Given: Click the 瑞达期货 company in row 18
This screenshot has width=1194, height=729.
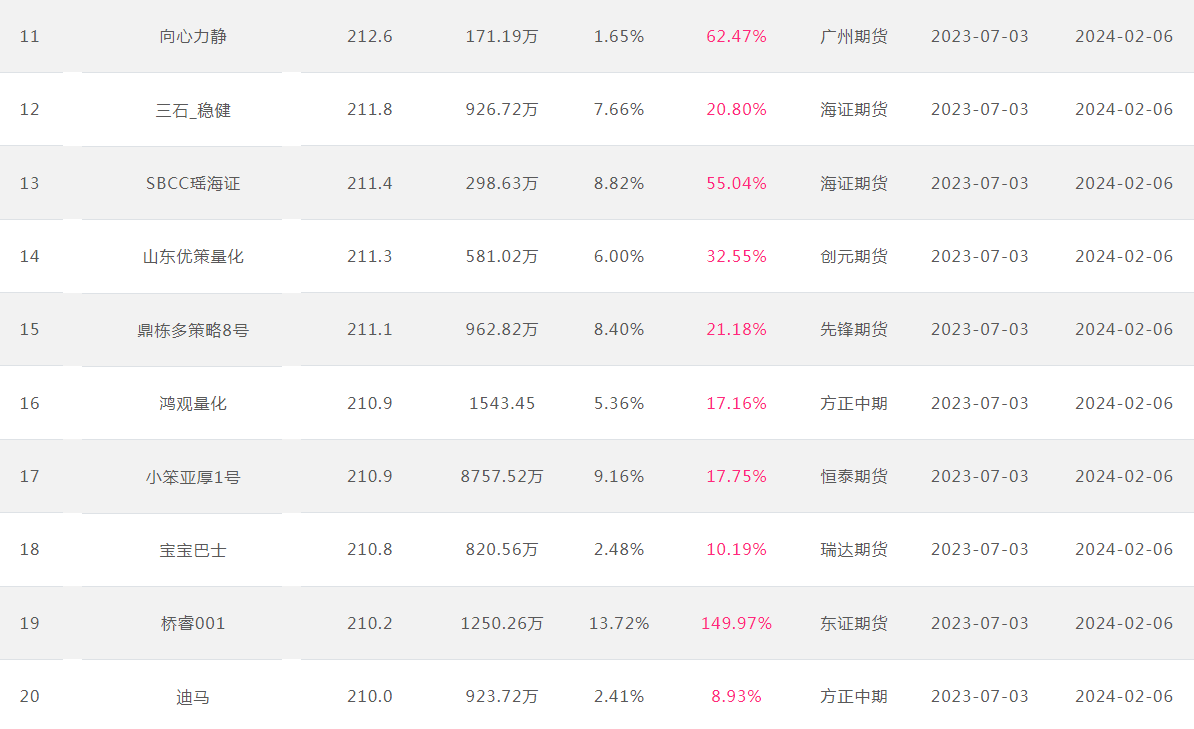Looking at the screenshot, I should [x=854, y=550].
